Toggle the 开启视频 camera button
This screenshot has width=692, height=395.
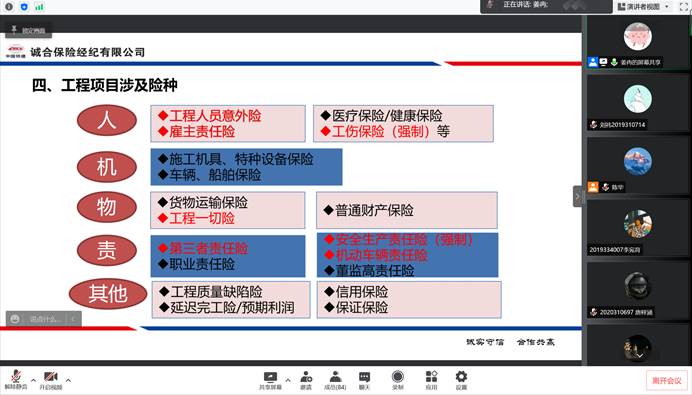(x=51, y=380)
